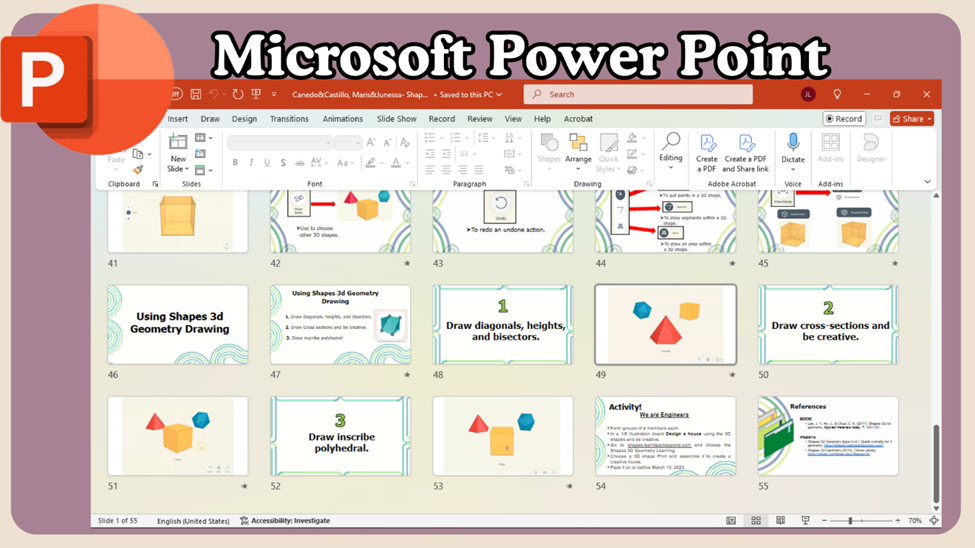Open the slide Layout dropdown
Screen dimensions: 975x548
[x=203, y=137]
